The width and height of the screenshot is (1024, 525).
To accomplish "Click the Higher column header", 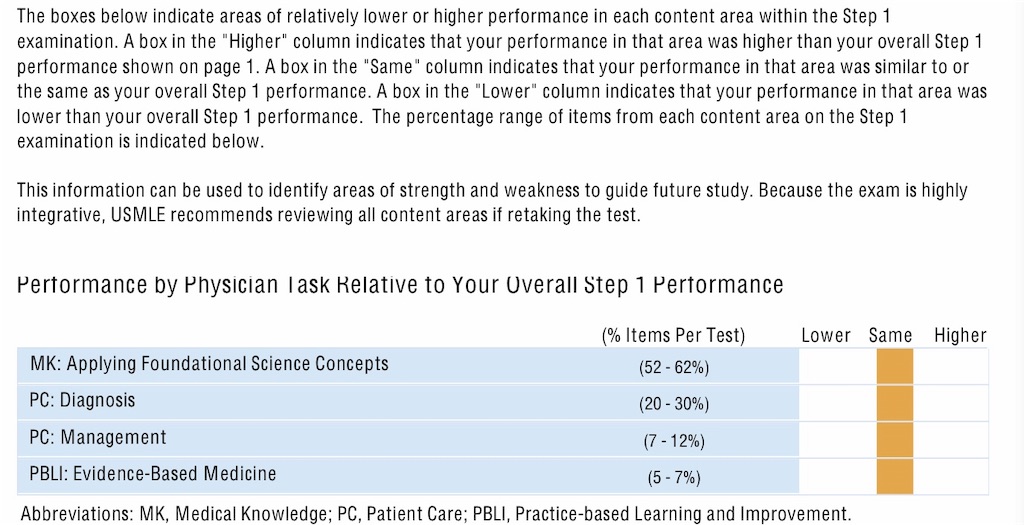I will 960,336.
